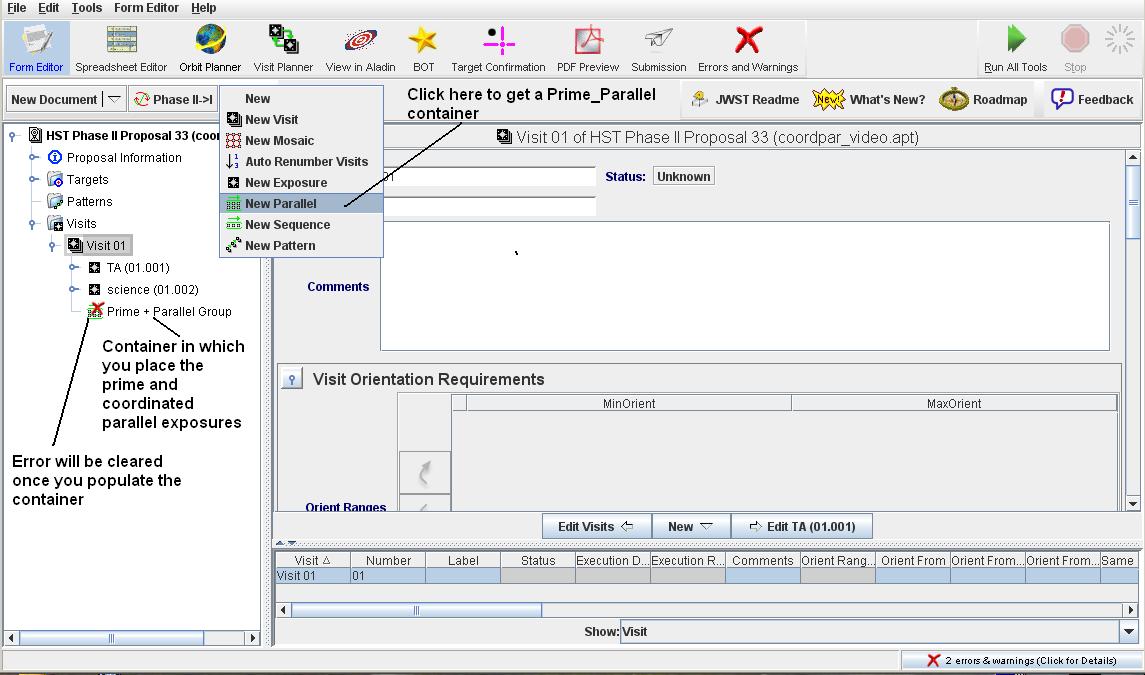The width and height of the screenshot is (1145, 675).
Task: Open the PDF Preview tool
Action: [x=588, y=48]
